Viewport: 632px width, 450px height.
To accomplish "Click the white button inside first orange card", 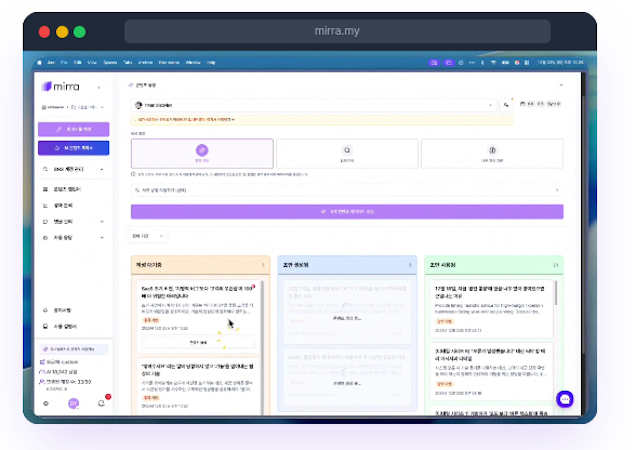I will (x=198, y=342).
